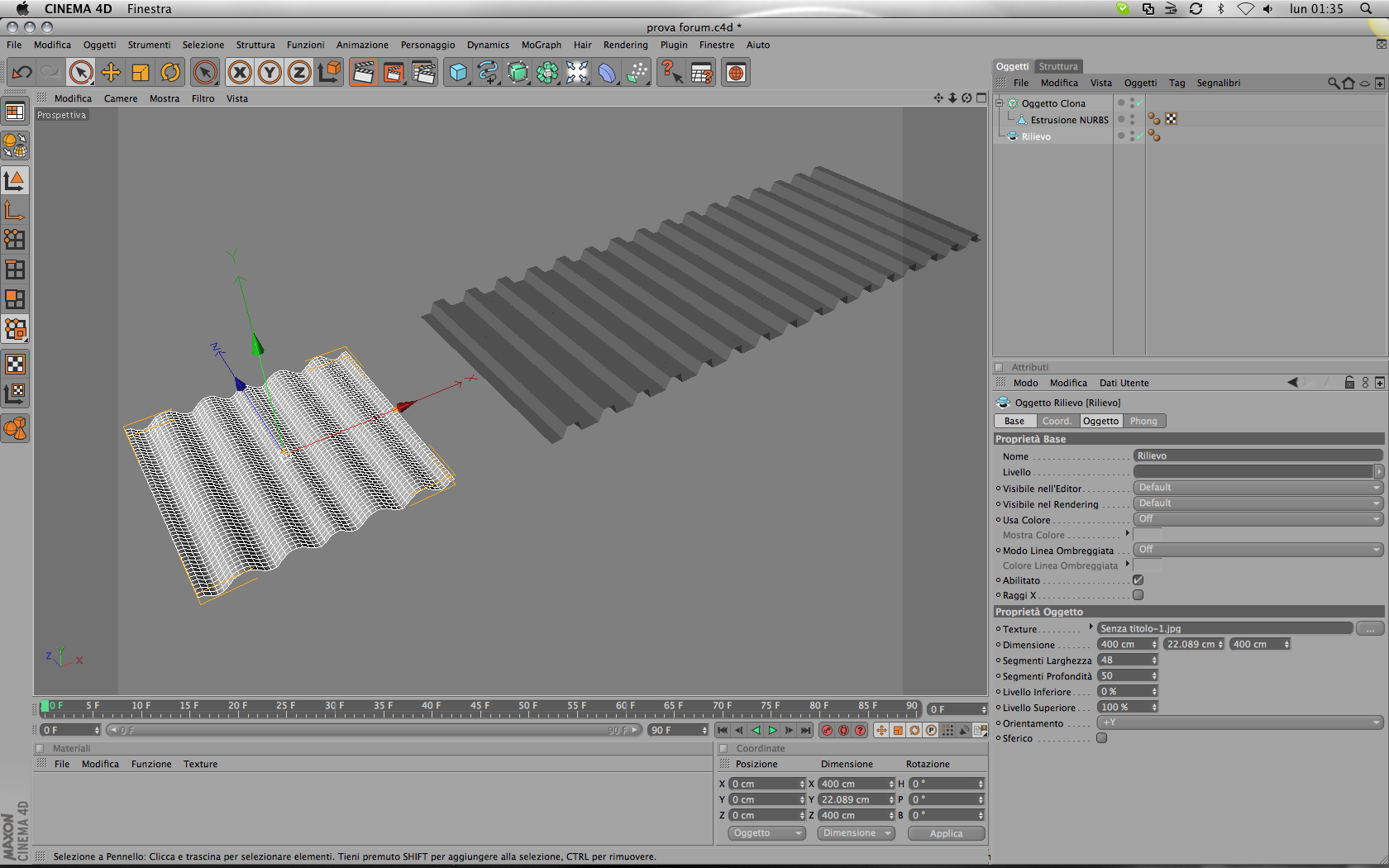The height and width of the screenshot is (868, 1389).
Task: Click the Play Forward button
Action: click(772, 730)
